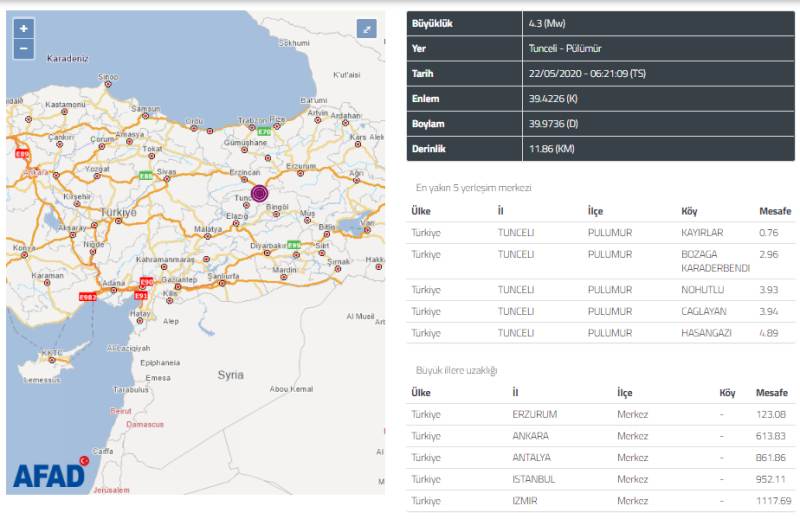Click Mesafe header in nearest settlements table

click(x=773, y=211)
